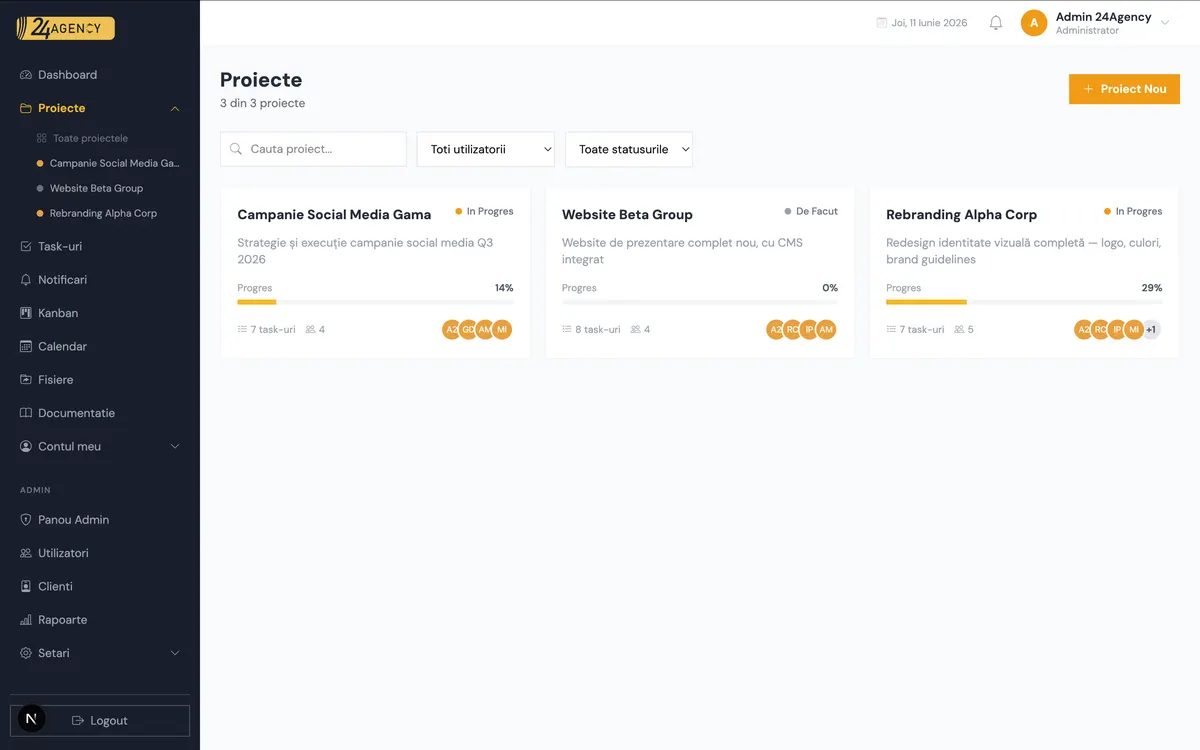Open the Rapoarte chart icon
This screenshot has width=1200, height=750.
[x=26, y=620]
